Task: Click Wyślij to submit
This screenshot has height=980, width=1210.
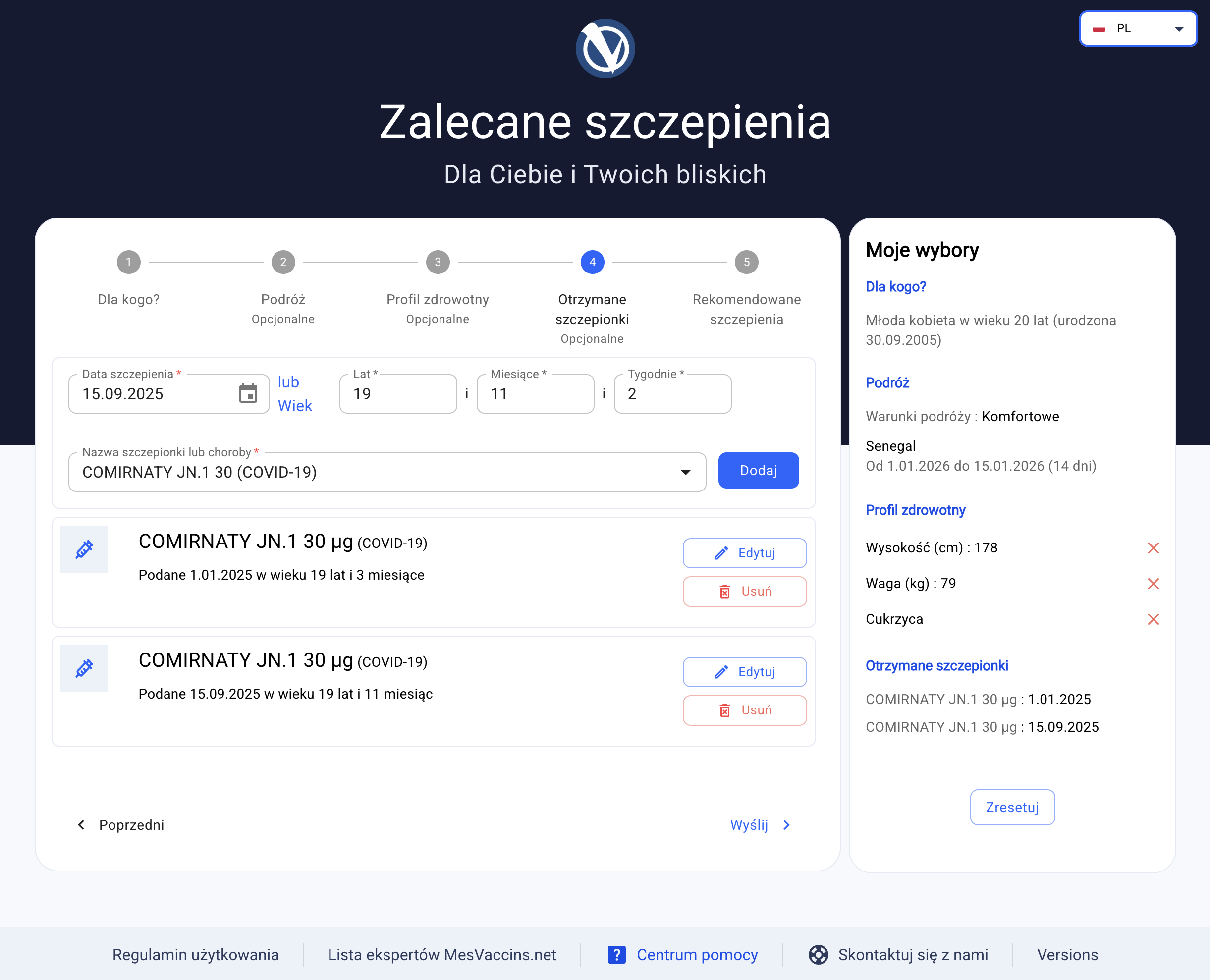Action: (x=760, y=825)
